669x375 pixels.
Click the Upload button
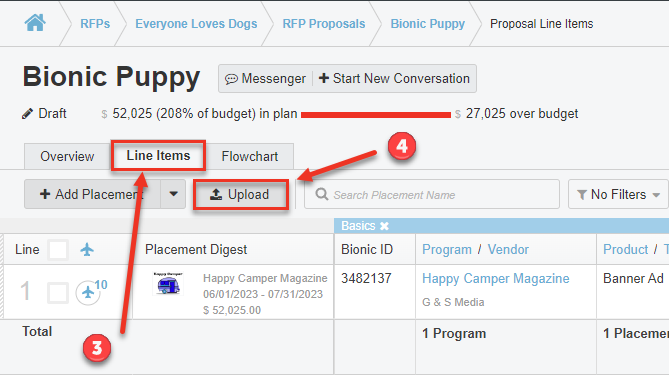[241, 195]
